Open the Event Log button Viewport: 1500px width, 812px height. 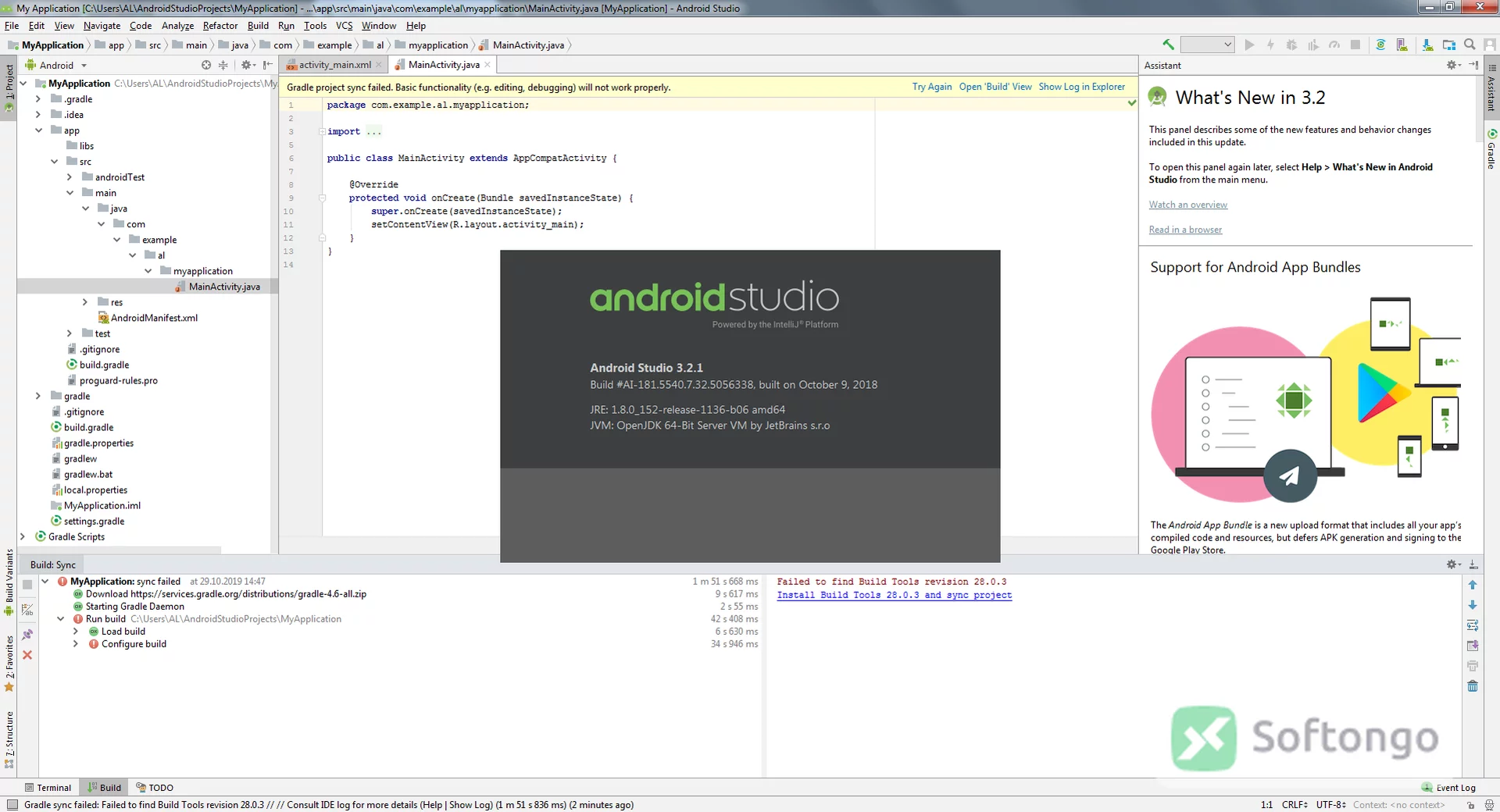pos(1449,788)
